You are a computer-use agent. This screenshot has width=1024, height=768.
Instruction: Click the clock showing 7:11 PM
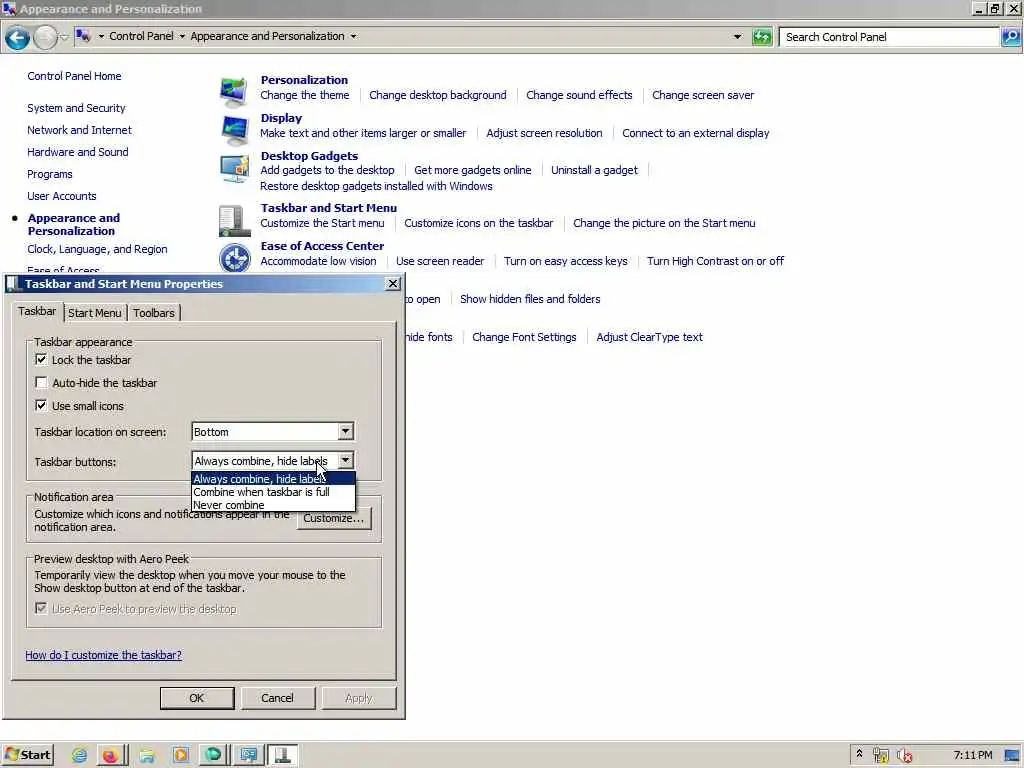(x=972, y=756)
